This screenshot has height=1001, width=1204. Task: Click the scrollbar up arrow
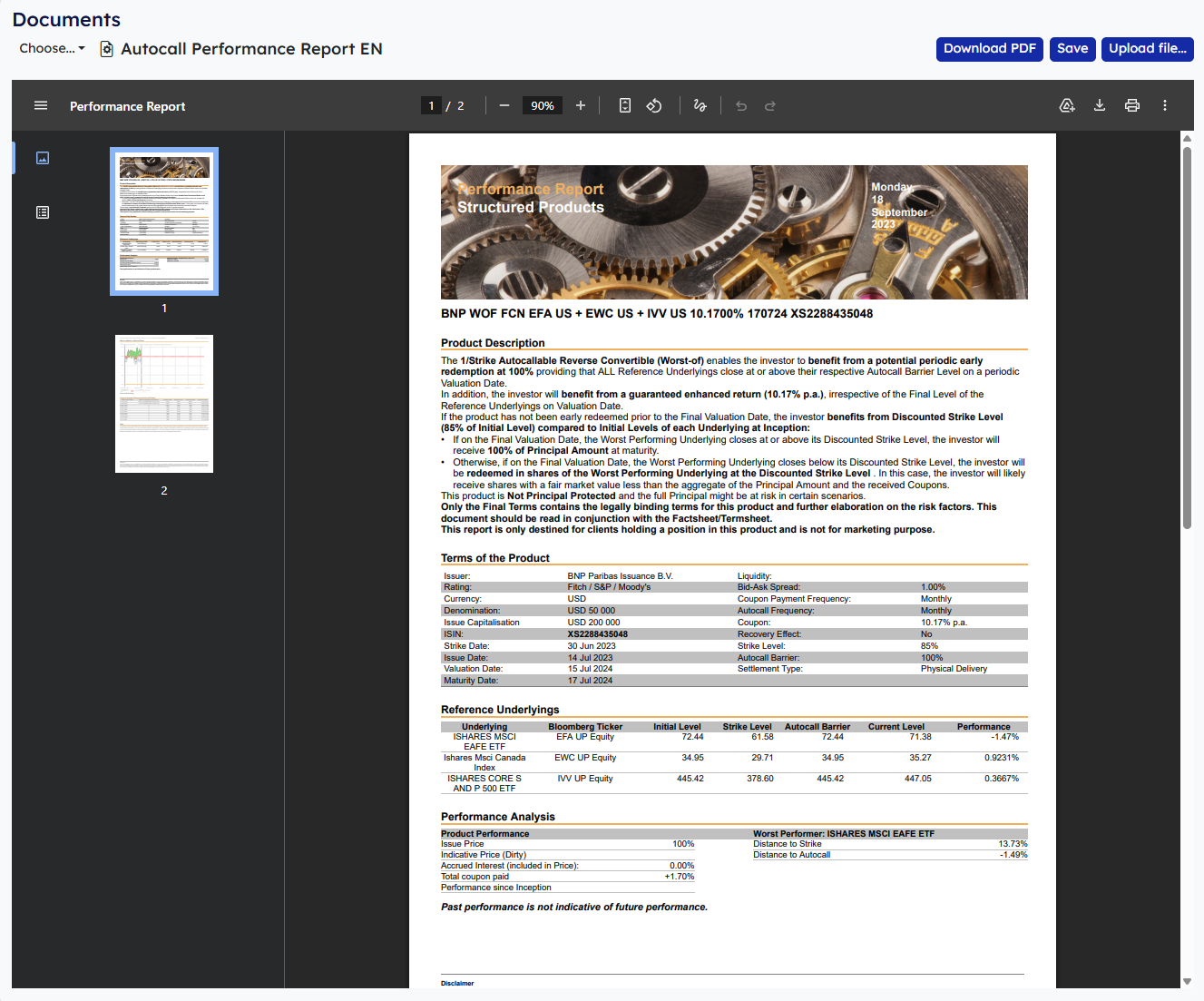point(1187,139)
